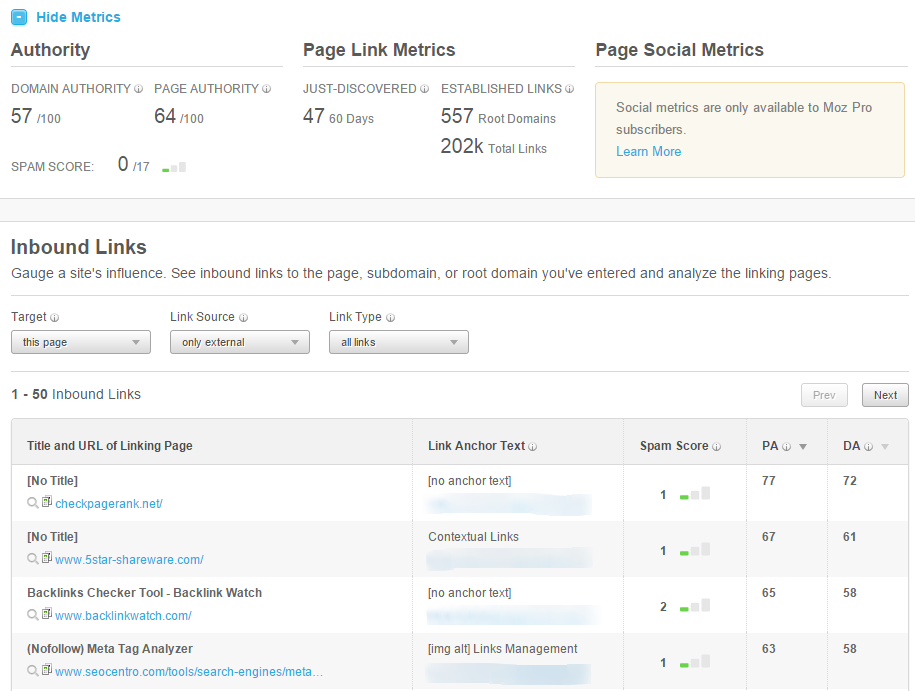Click the Spam Score column info icon
This screenshot has height=691, width=915.
coord(716,446)
